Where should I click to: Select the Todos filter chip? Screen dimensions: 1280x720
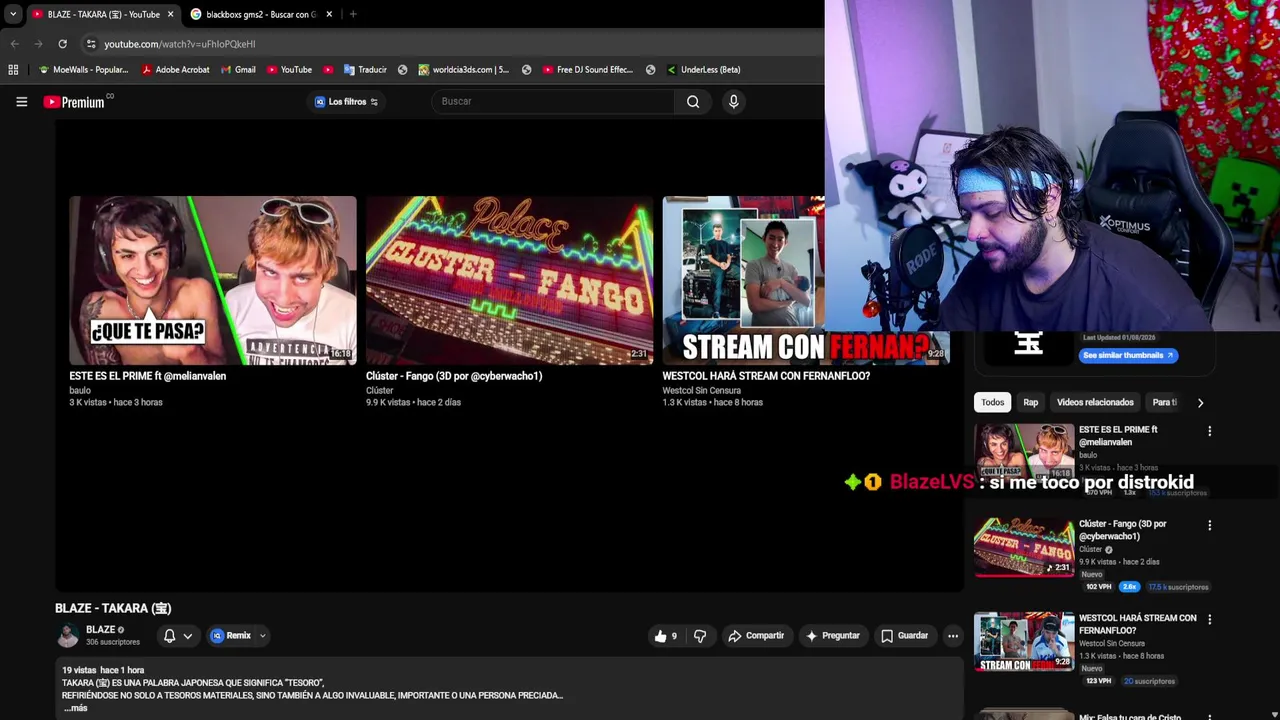point(992,402)
